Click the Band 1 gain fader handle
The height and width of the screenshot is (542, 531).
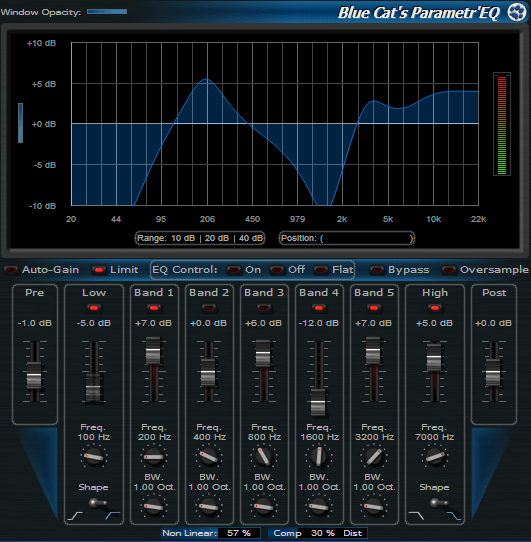coord(153,351)
